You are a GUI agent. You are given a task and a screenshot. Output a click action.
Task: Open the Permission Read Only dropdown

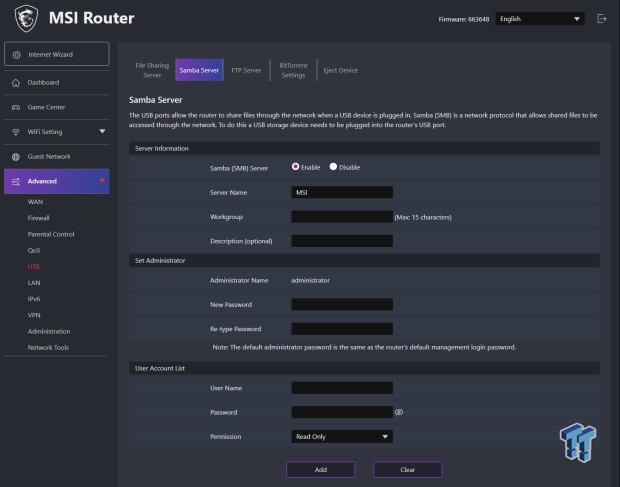pos(342,436)
